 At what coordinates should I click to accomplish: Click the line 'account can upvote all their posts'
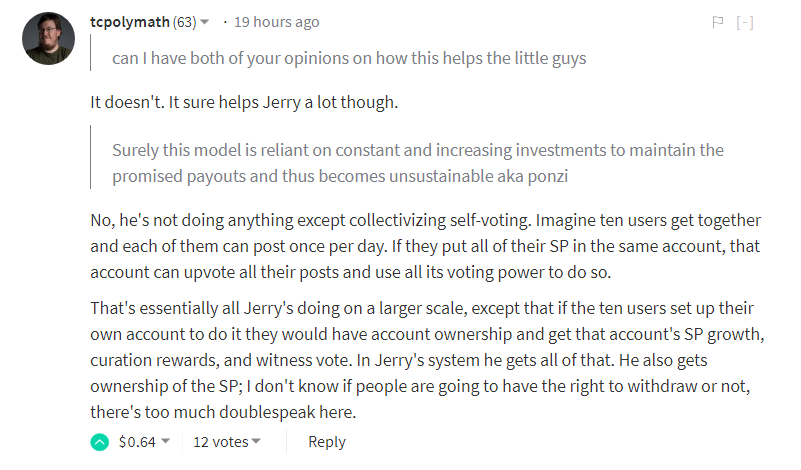point(350,272)
